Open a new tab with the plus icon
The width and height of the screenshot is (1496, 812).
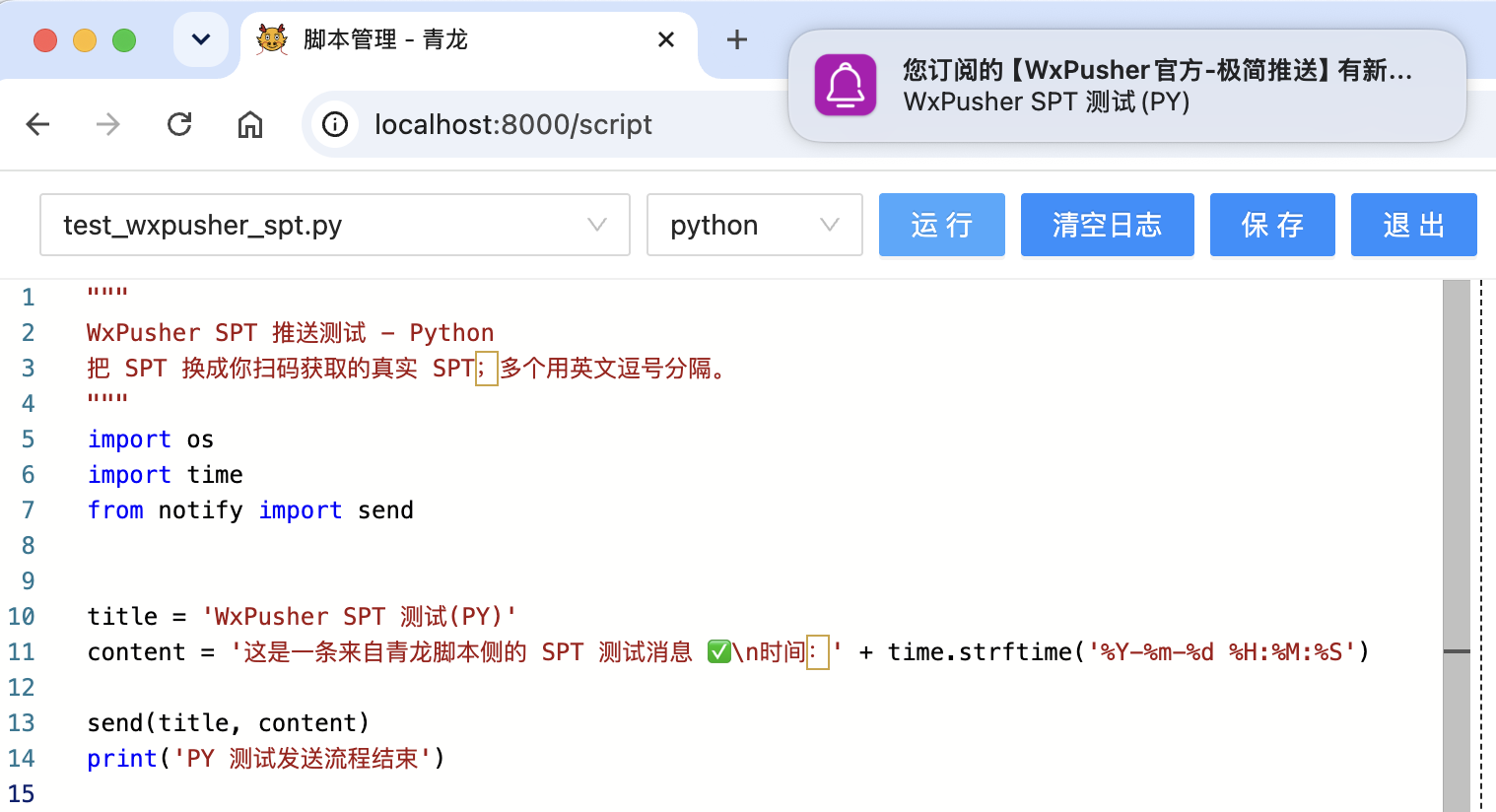tap(736, 39)
